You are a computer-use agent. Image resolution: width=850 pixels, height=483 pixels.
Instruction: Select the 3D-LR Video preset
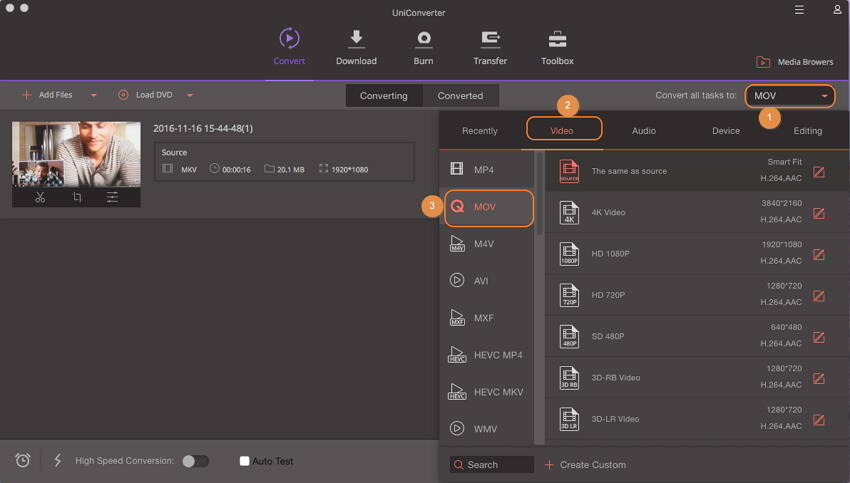697,419
